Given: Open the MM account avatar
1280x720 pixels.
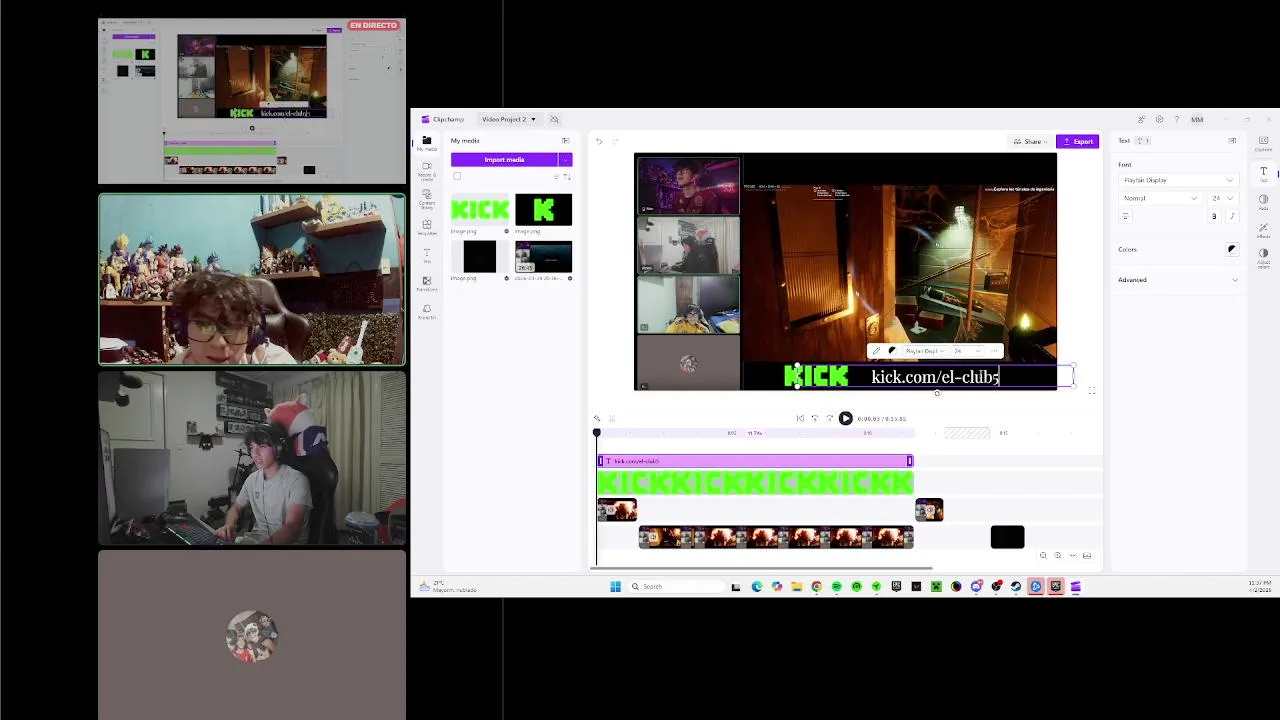Looking at the screenshot, I should (x=1197, y=119).
